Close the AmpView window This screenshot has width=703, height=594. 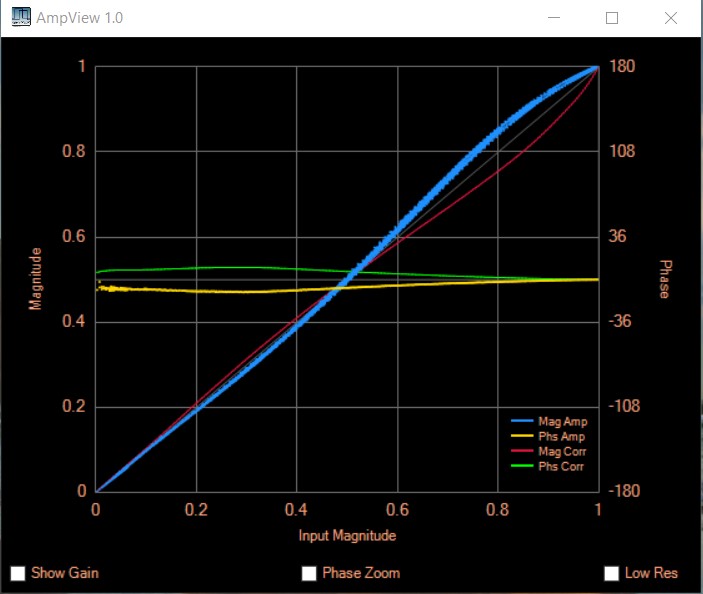tap(671, 18)
